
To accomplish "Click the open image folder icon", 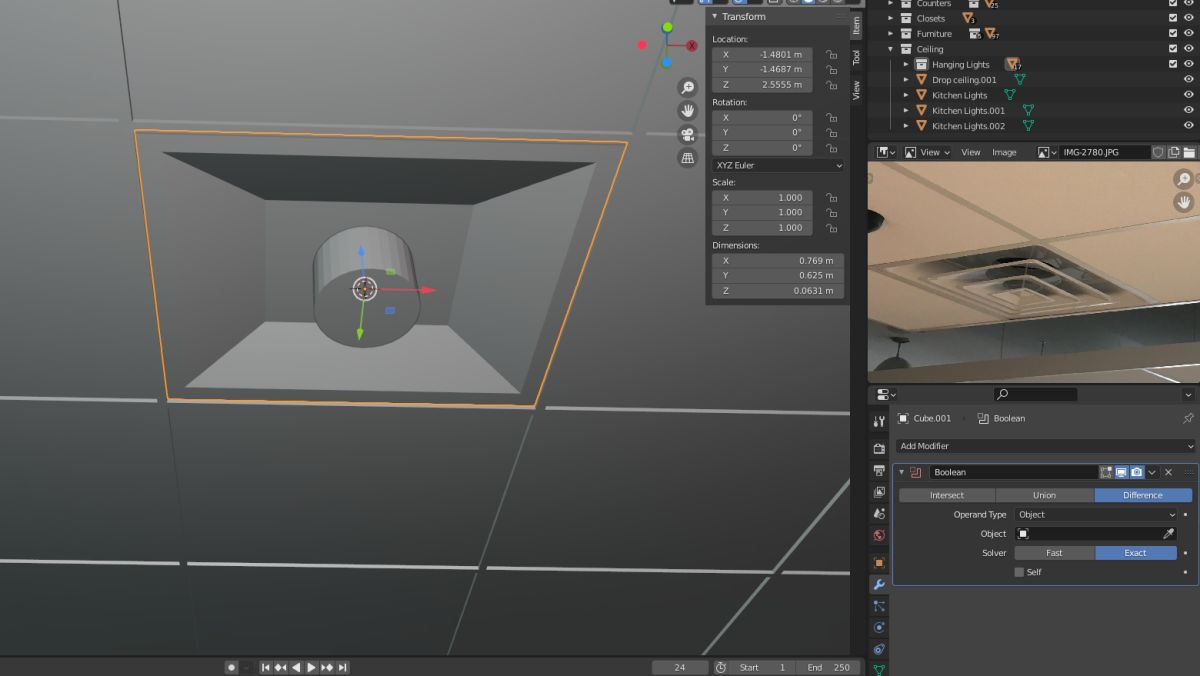I will (1189, 152).
